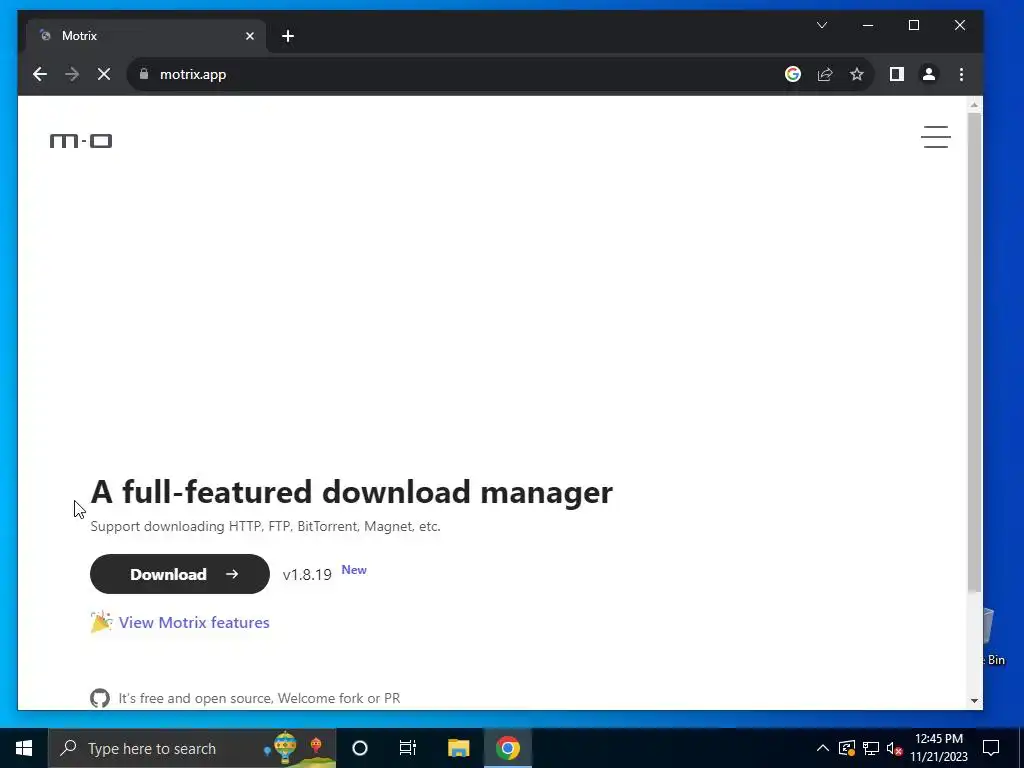Open Cortana circle icon
This screenshot has width=1024, height=768.
point(360,748)
